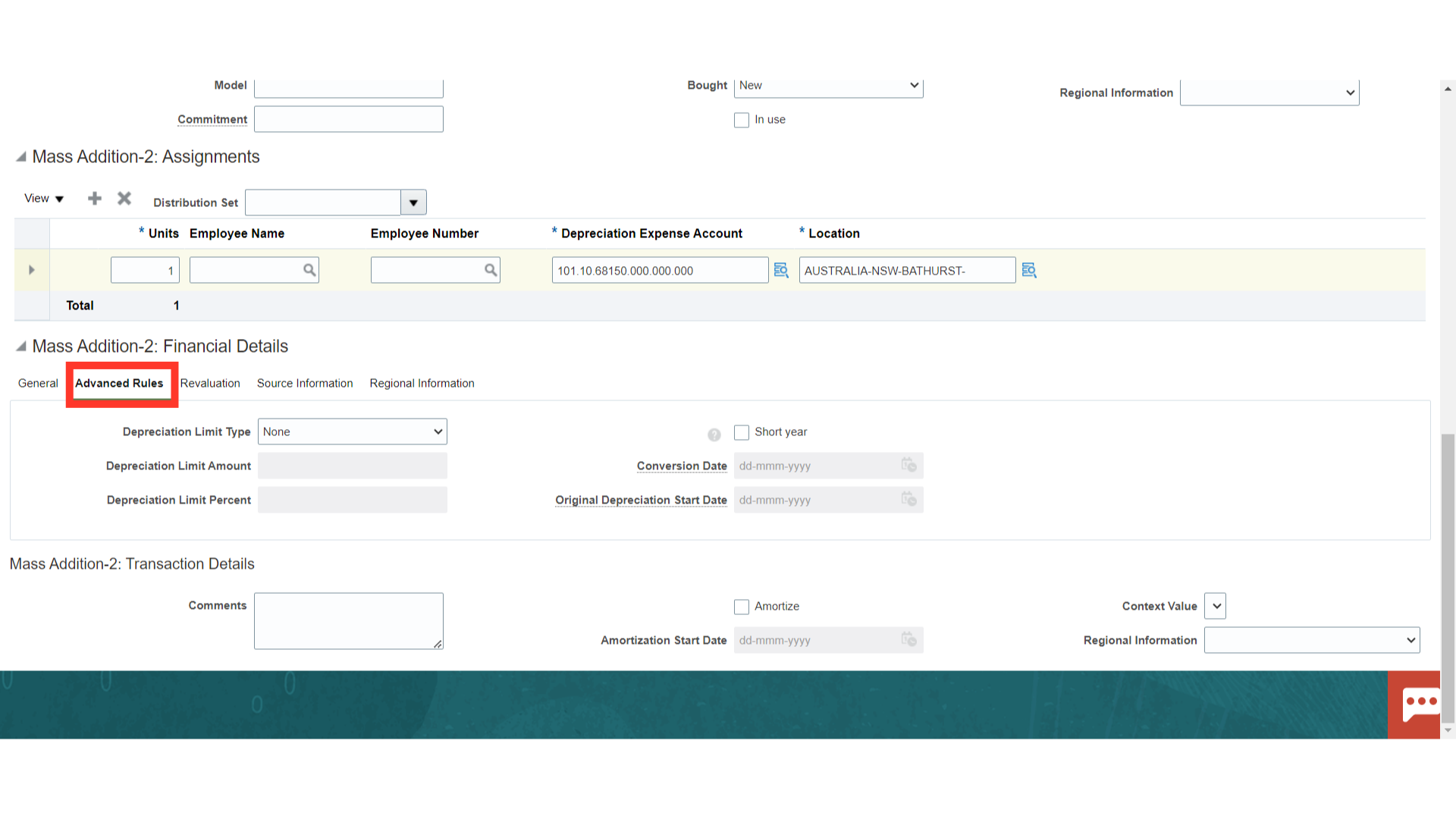This screenshot has height=819, width=1456.
Task: Open top Regional Information dropdown
Action: coord(1269,93)
